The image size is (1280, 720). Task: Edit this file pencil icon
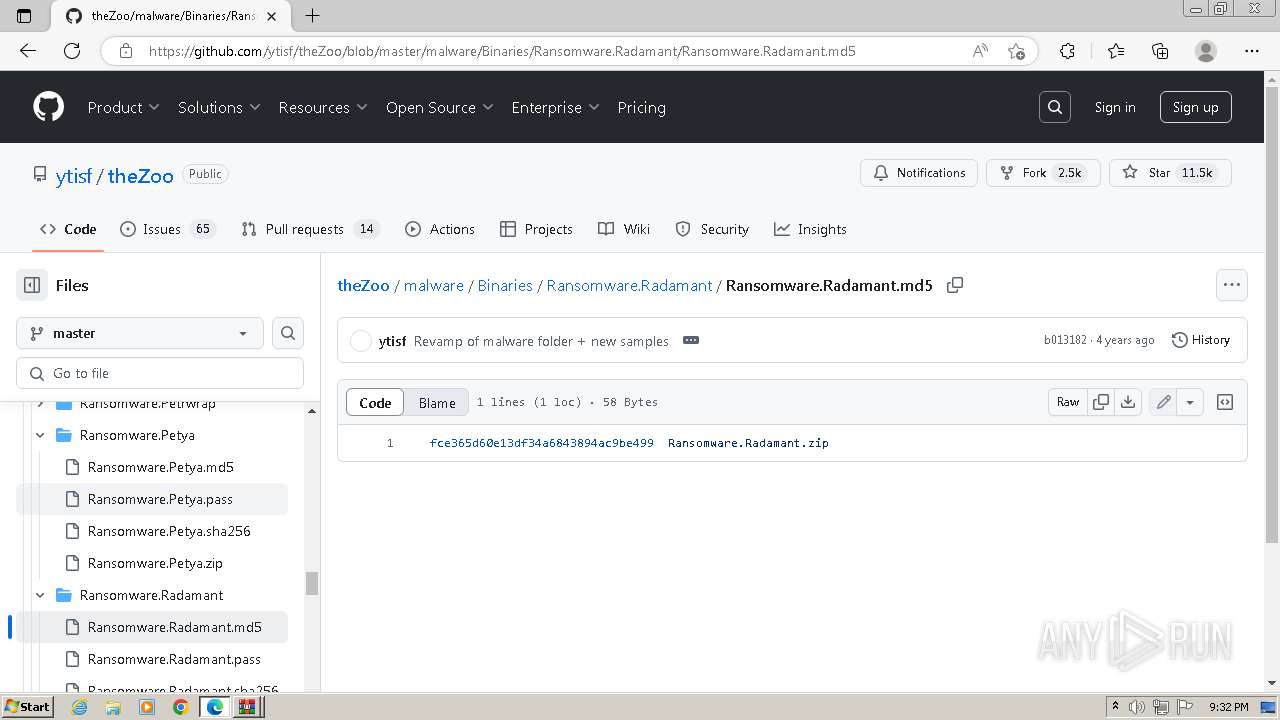1164,402
